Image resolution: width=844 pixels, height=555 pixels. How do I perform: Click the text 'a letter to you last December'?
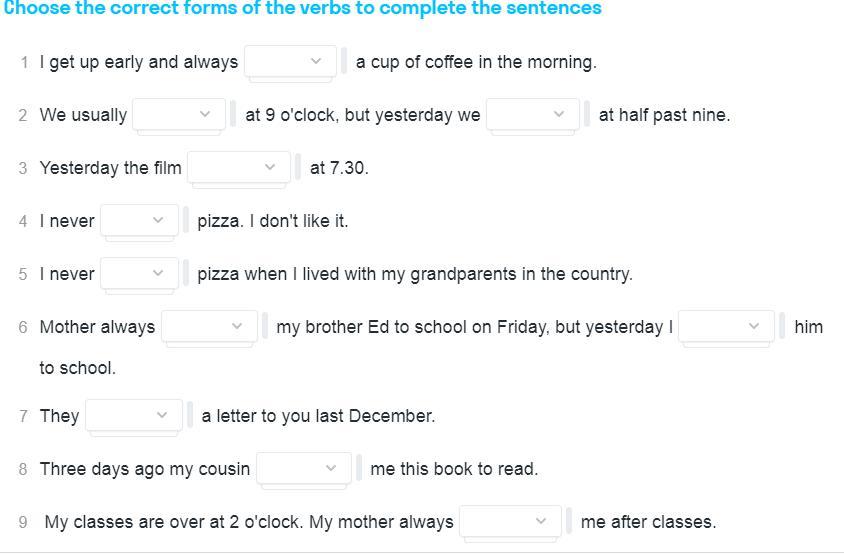click(x=318, y=416)
